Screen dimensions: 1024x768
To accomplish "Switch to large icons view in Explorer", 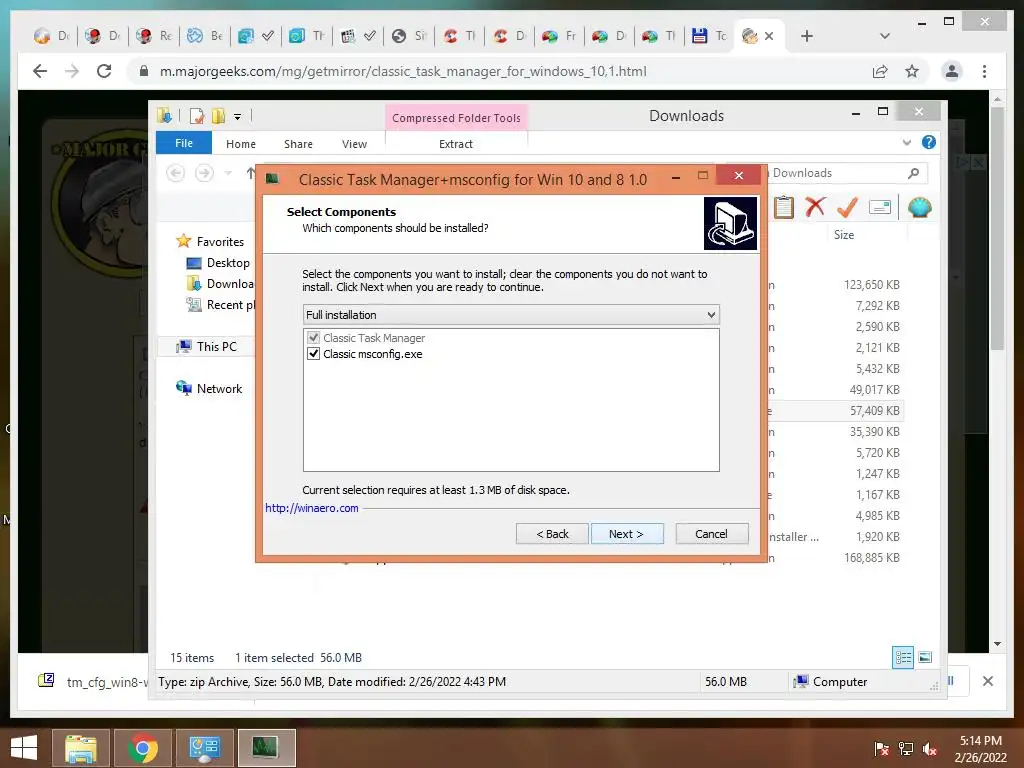I will pyautogui.click(x=925, y=657).
